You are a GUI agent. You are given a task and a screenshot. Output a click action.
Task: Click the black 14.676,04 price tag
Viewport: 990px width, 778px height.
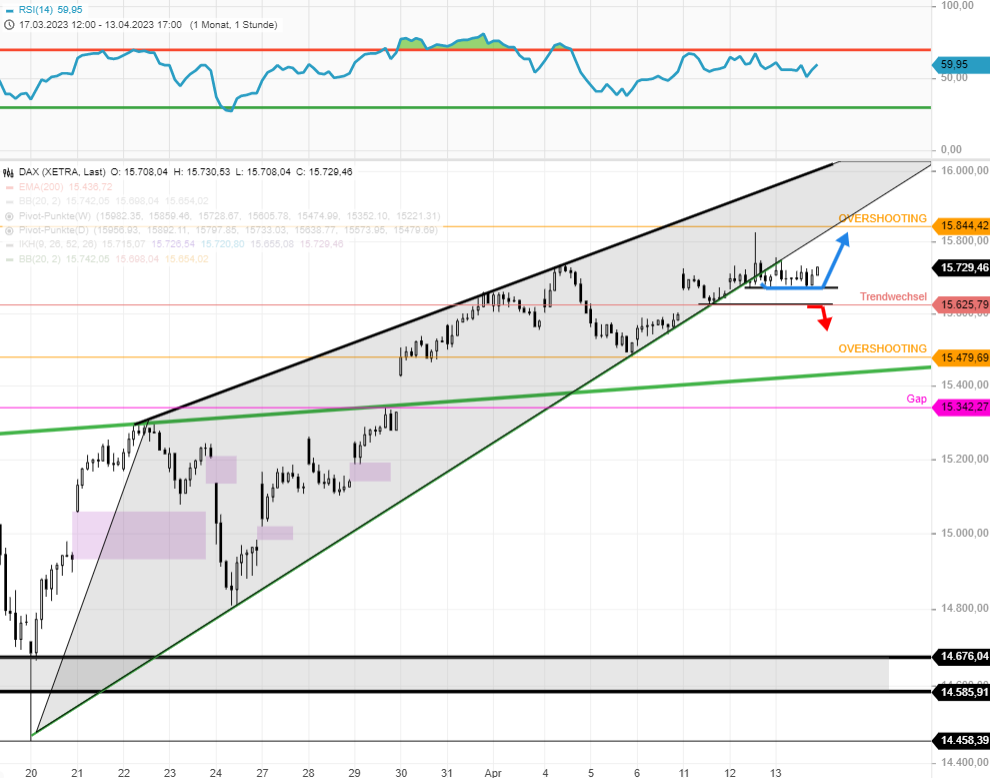coord(960,657)
